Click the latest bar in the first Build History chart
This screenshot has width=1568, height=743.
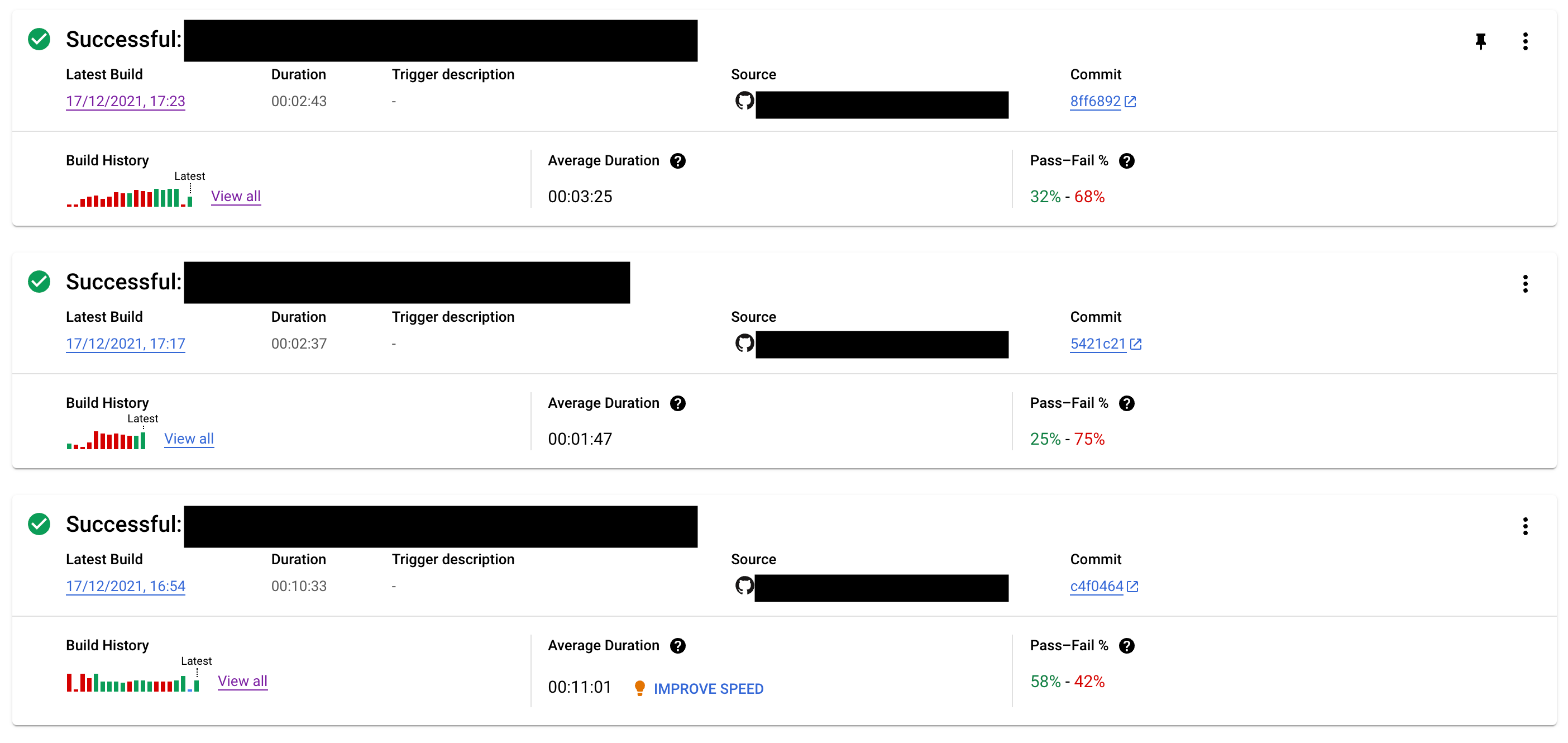[x=190, y=202]
